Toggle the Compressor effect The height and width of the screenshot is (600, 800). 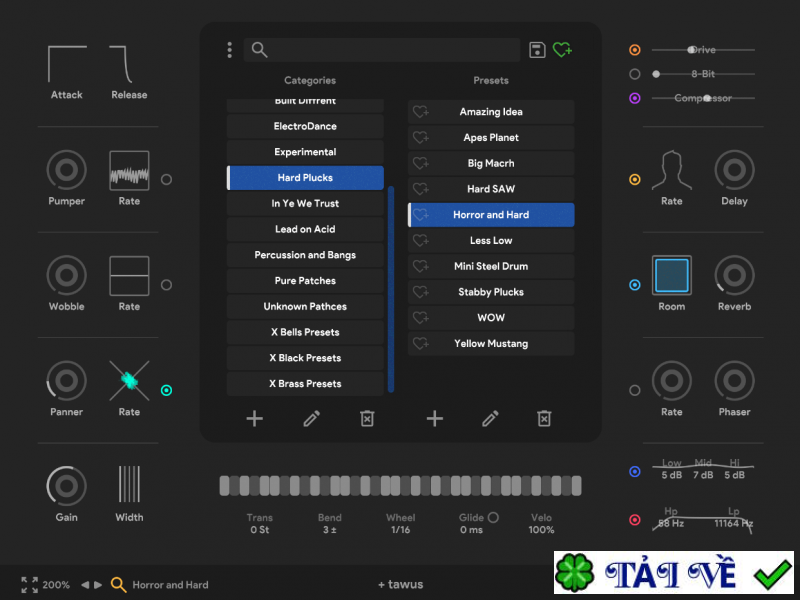coord(635,98)
